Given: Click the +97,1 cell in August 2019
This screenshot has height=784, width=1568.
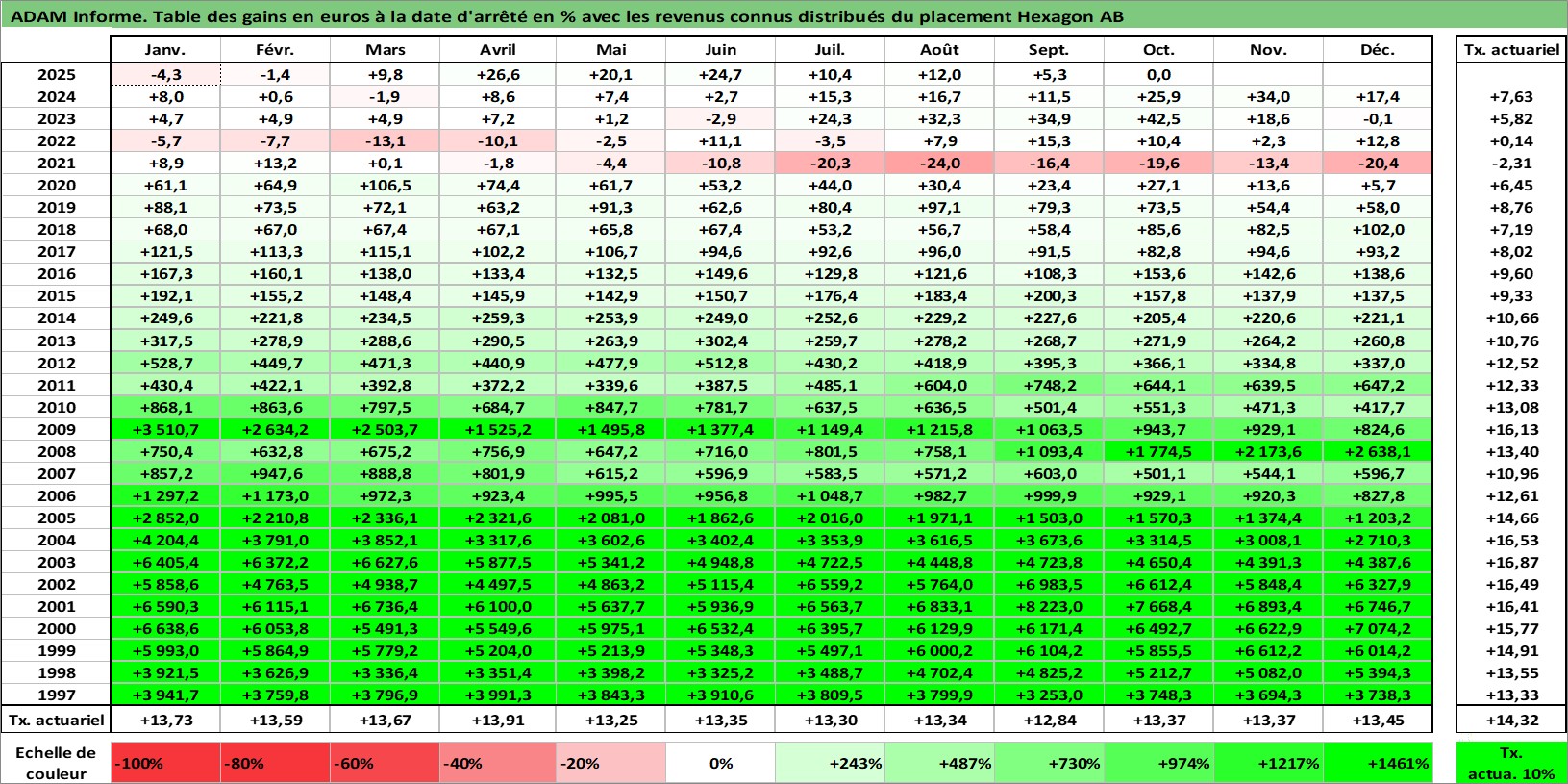Looking at the screenshot, I should point(939,208).
